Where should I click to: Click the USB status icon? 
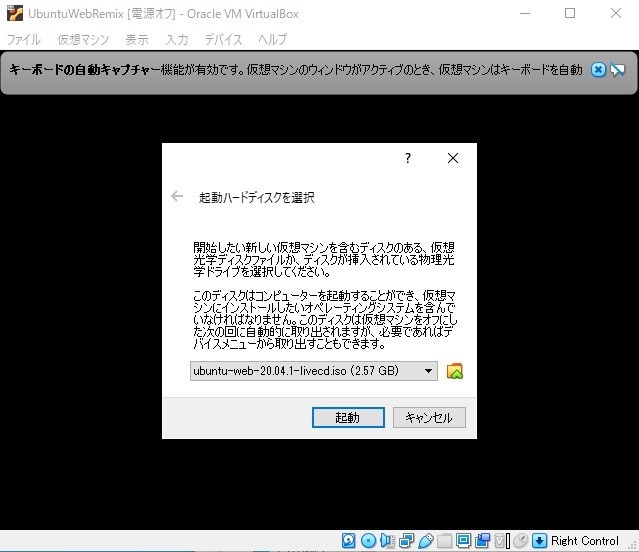425,541
